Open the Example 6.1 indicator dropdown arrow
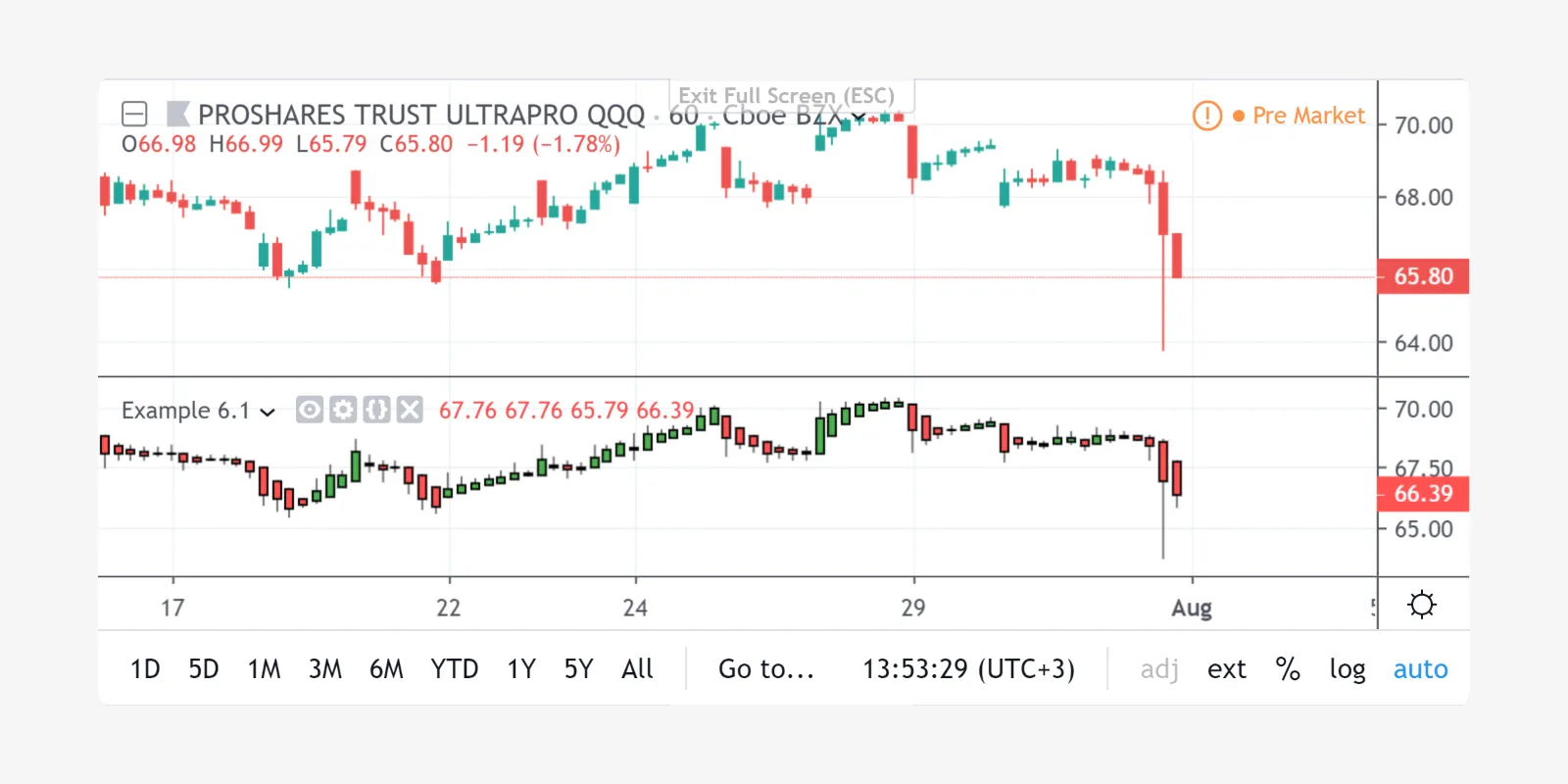 (x=268, y=412)
